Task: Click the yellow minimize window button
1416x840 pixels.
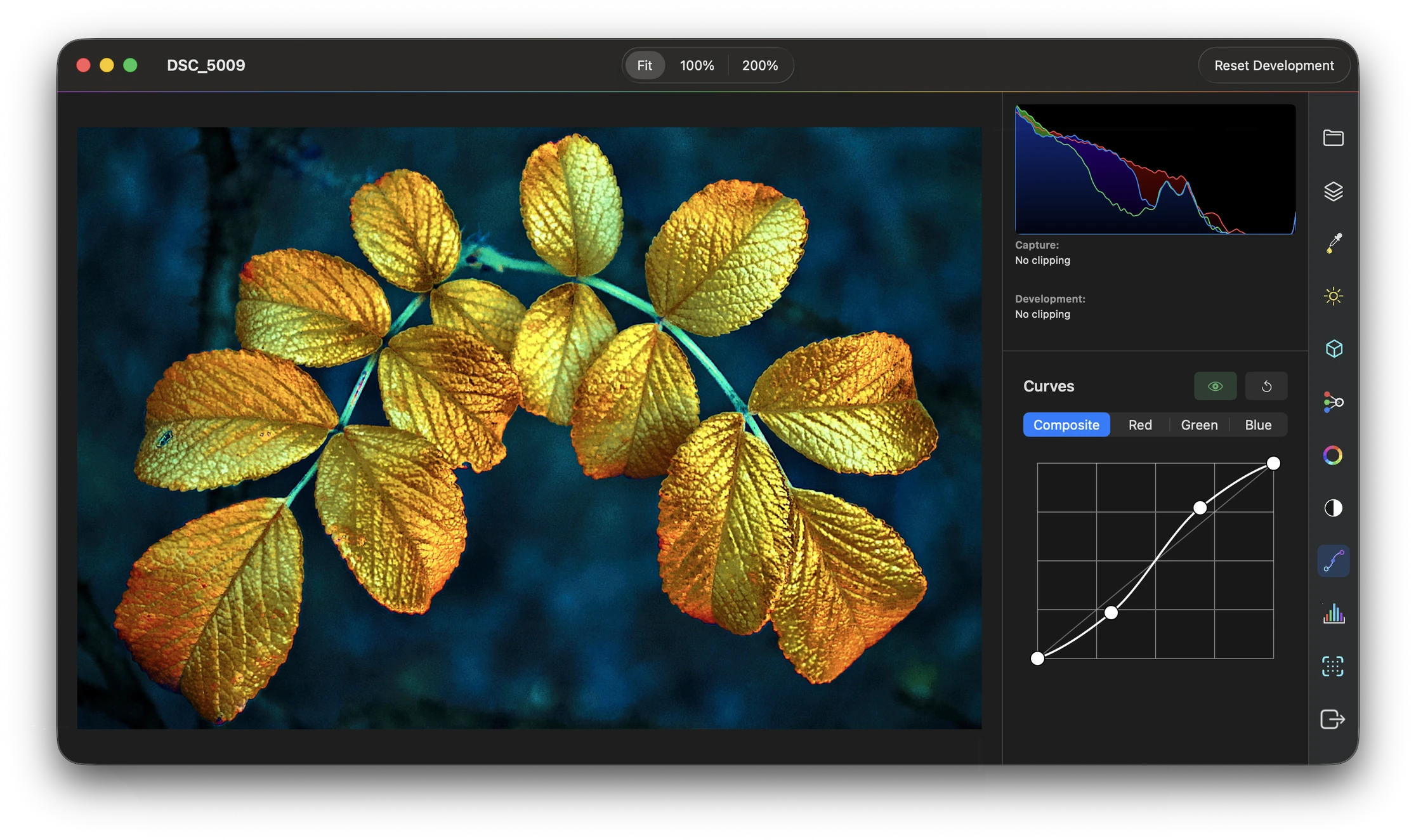Action: coord(107,65)
